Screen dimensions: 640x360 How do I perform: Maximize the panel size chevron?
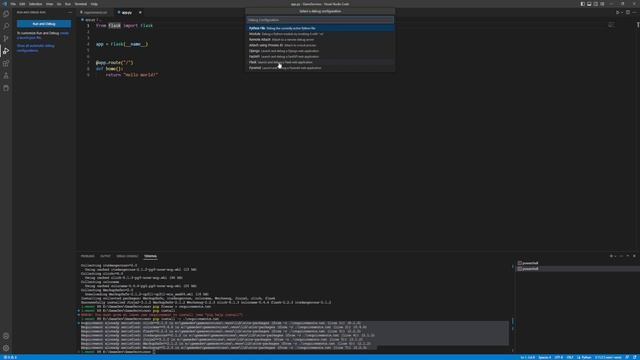628,256
